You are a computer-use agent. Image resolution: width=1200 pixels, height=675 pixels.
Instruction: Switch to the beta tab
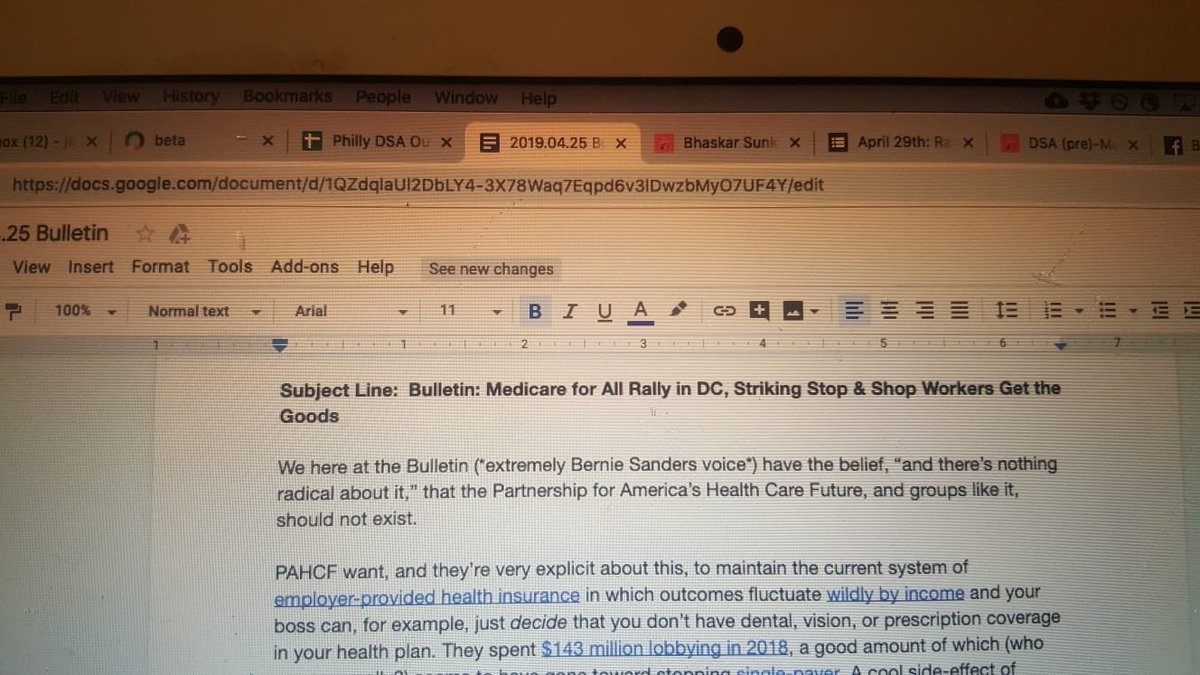(x=200, y=142)
